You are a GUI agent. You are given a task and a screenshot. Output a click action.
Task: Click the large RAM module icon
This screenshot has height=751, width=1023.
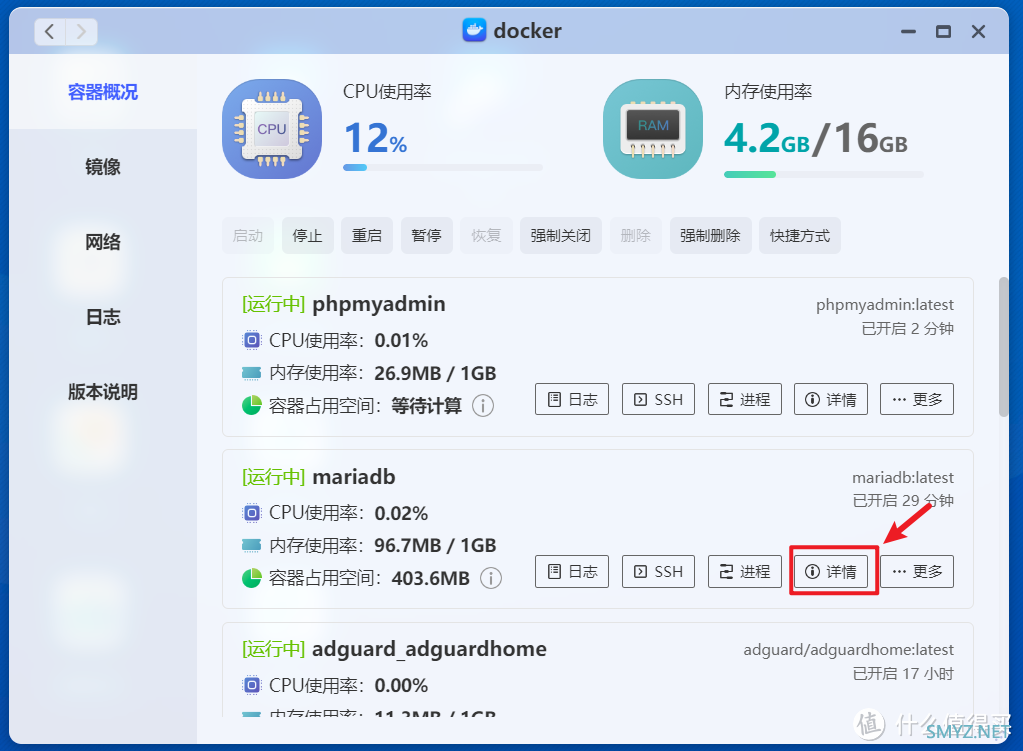(653, 129)
